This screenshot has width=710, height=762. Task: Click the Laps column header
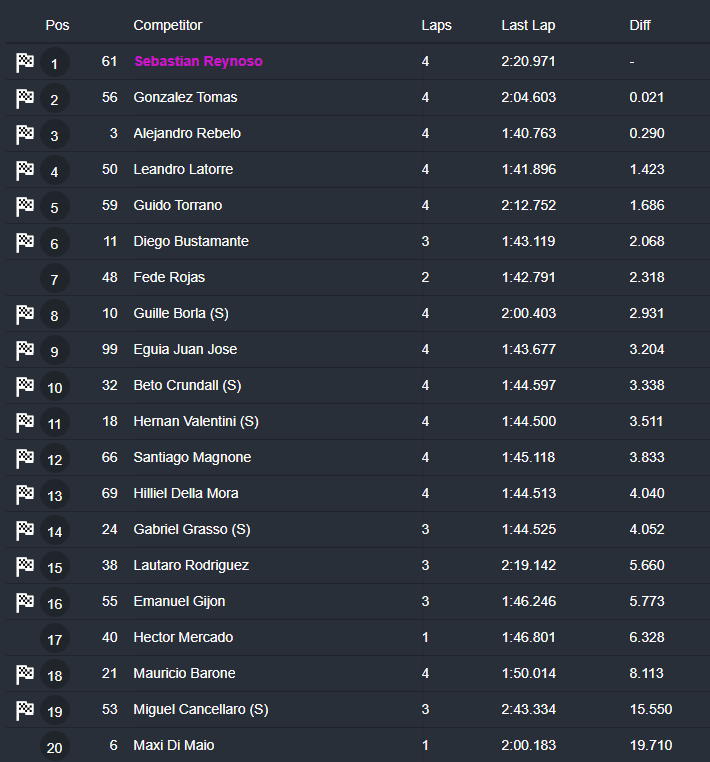point(436,25)
